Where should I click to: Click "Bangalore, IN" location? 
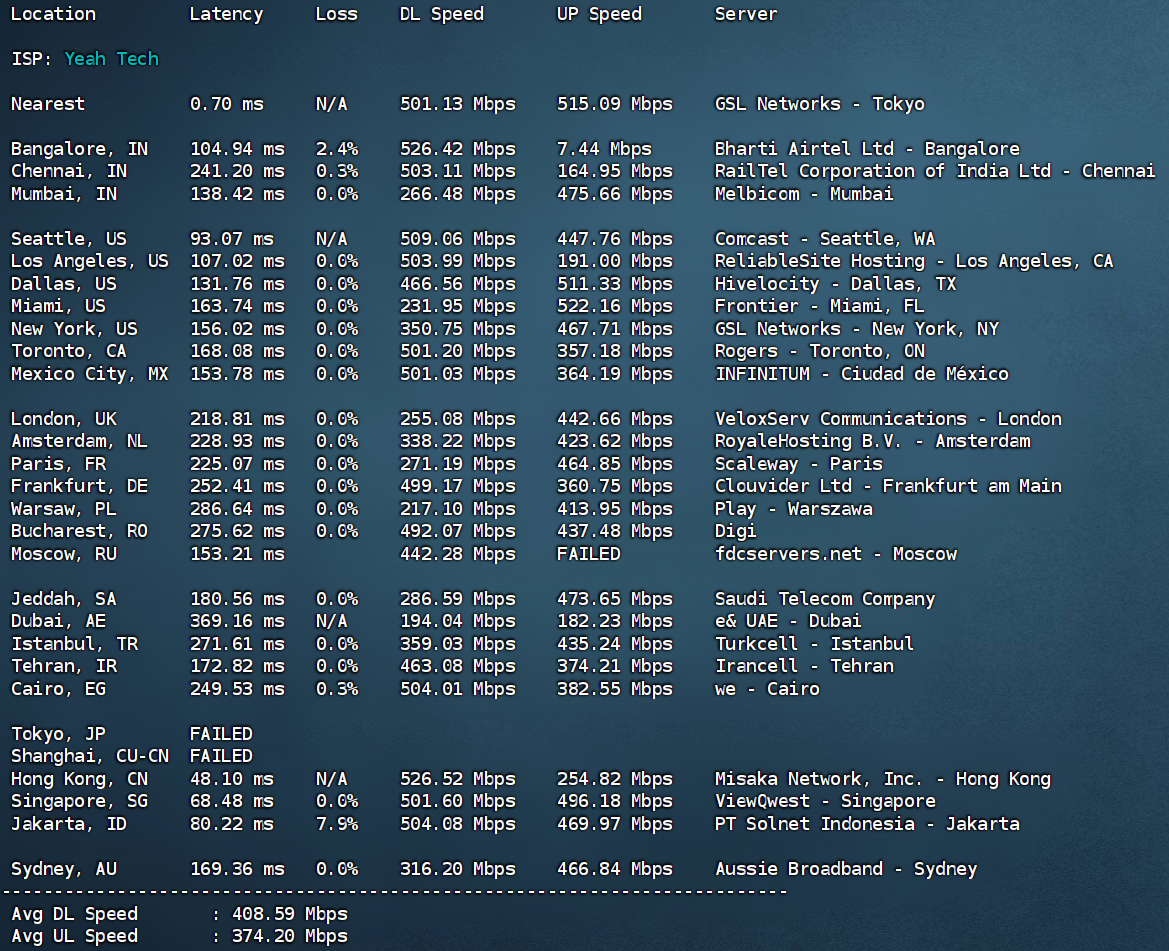pyautogui.click(x=79, y=149)
